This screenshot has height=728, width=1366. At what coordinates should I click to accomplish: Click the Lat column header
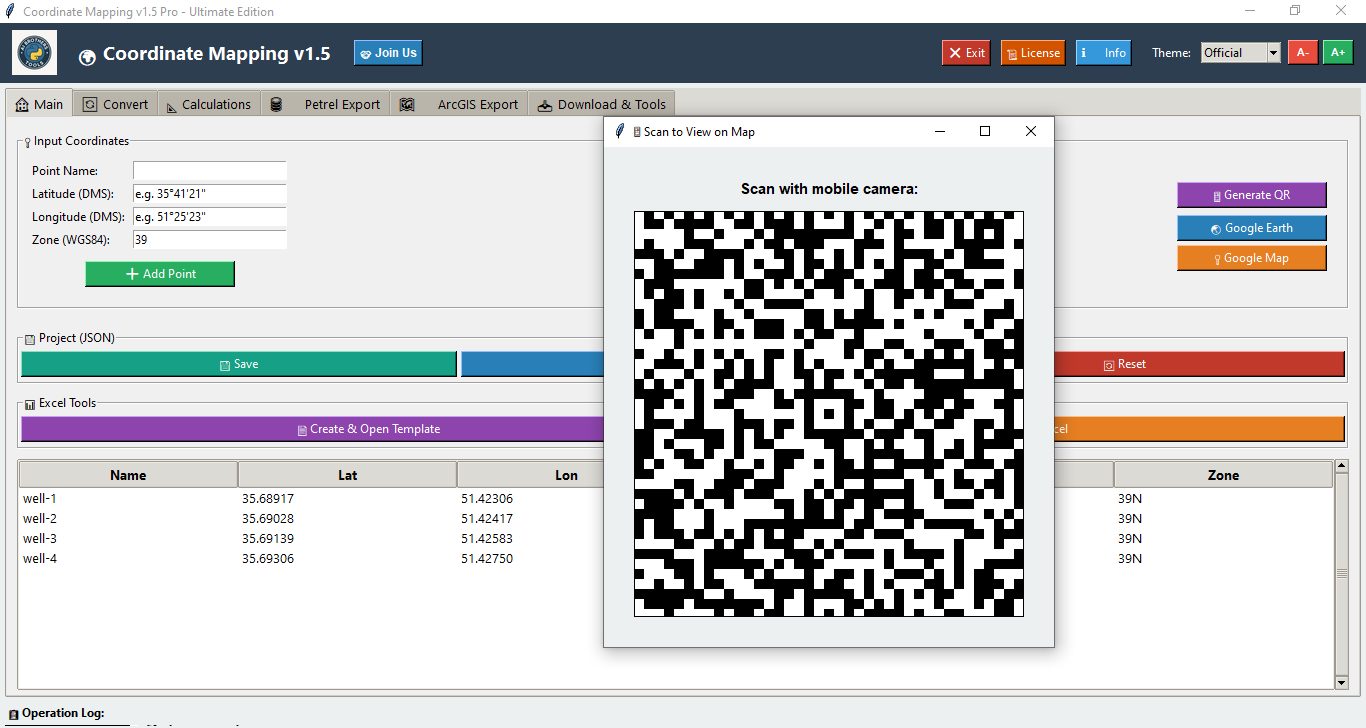point(347,475)
